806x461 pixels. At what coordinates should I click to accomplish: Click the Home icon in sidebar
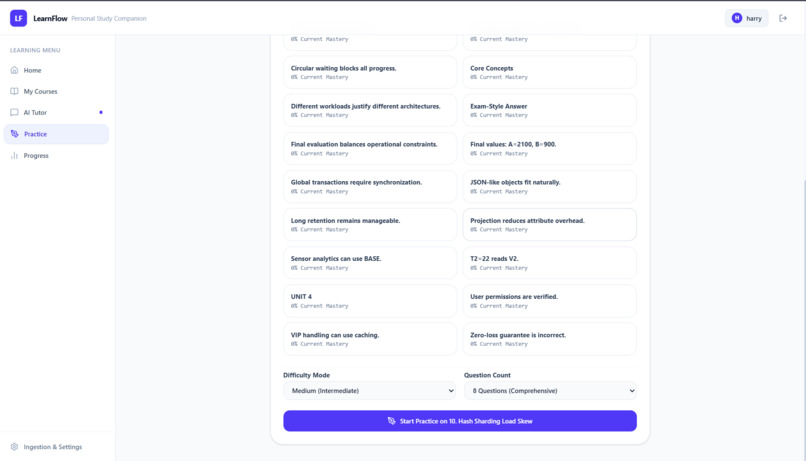[x=14, y=70]
